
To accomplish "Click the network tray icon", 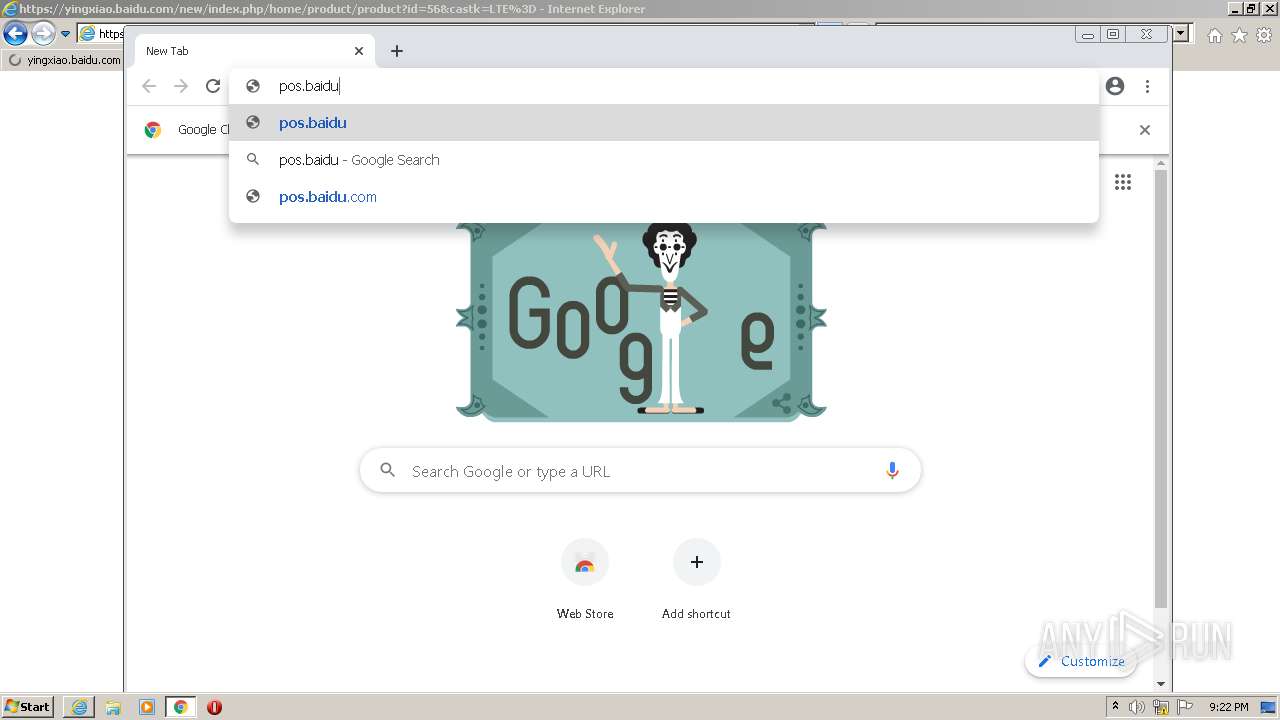I will [1161, 707].
